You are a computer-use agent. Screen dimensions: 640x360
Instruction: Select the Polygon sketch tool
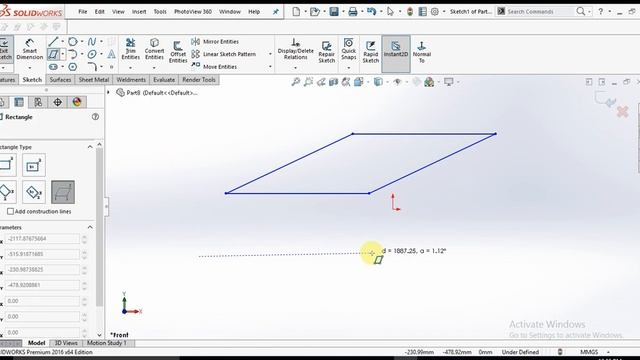[x=73, y=67]
